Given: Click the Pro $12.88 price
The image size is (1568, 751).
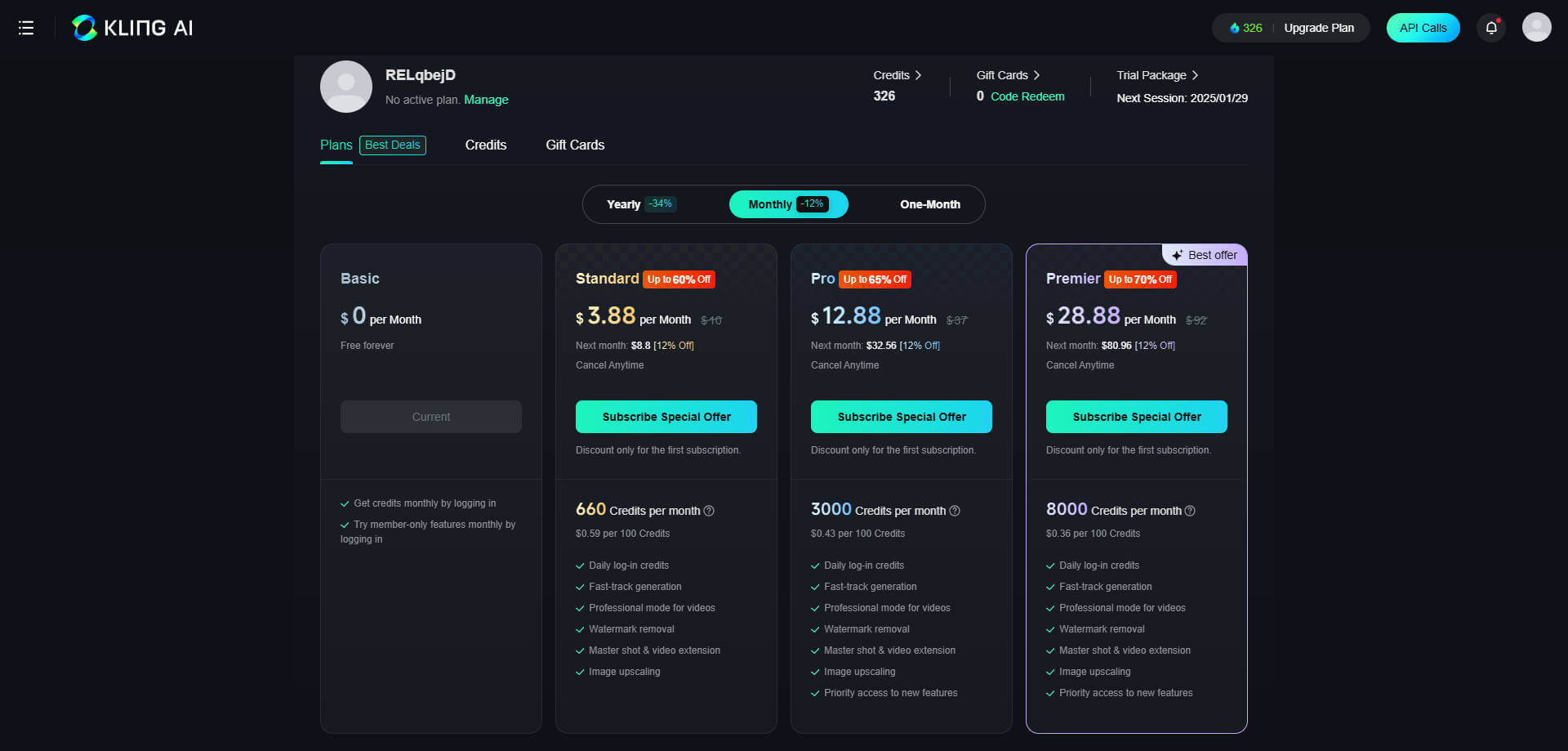Looking at the screenshot, I should click(846, 316).
